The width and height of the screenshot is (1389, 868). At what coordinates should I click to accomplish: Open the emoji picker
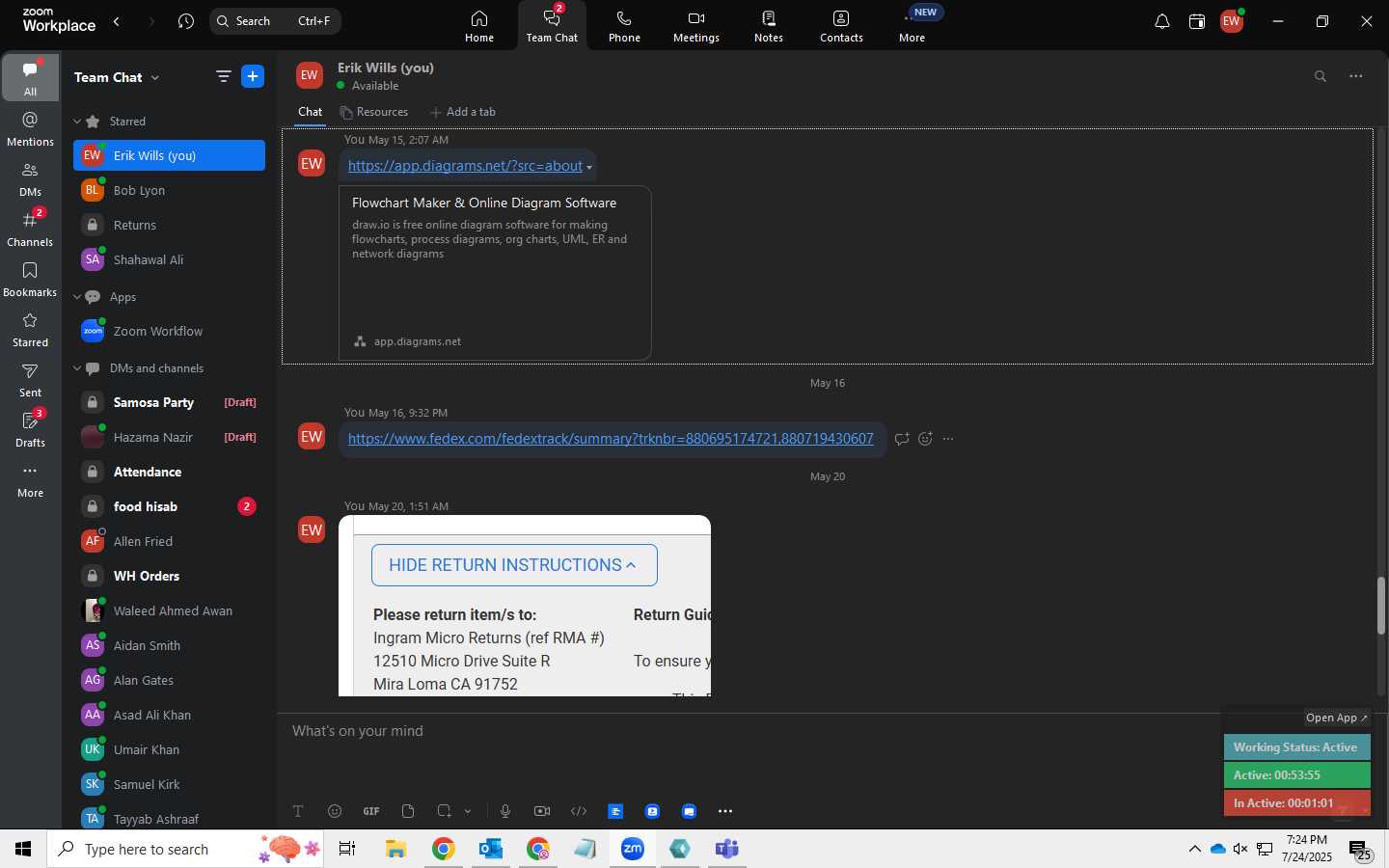tap(335, 811)
